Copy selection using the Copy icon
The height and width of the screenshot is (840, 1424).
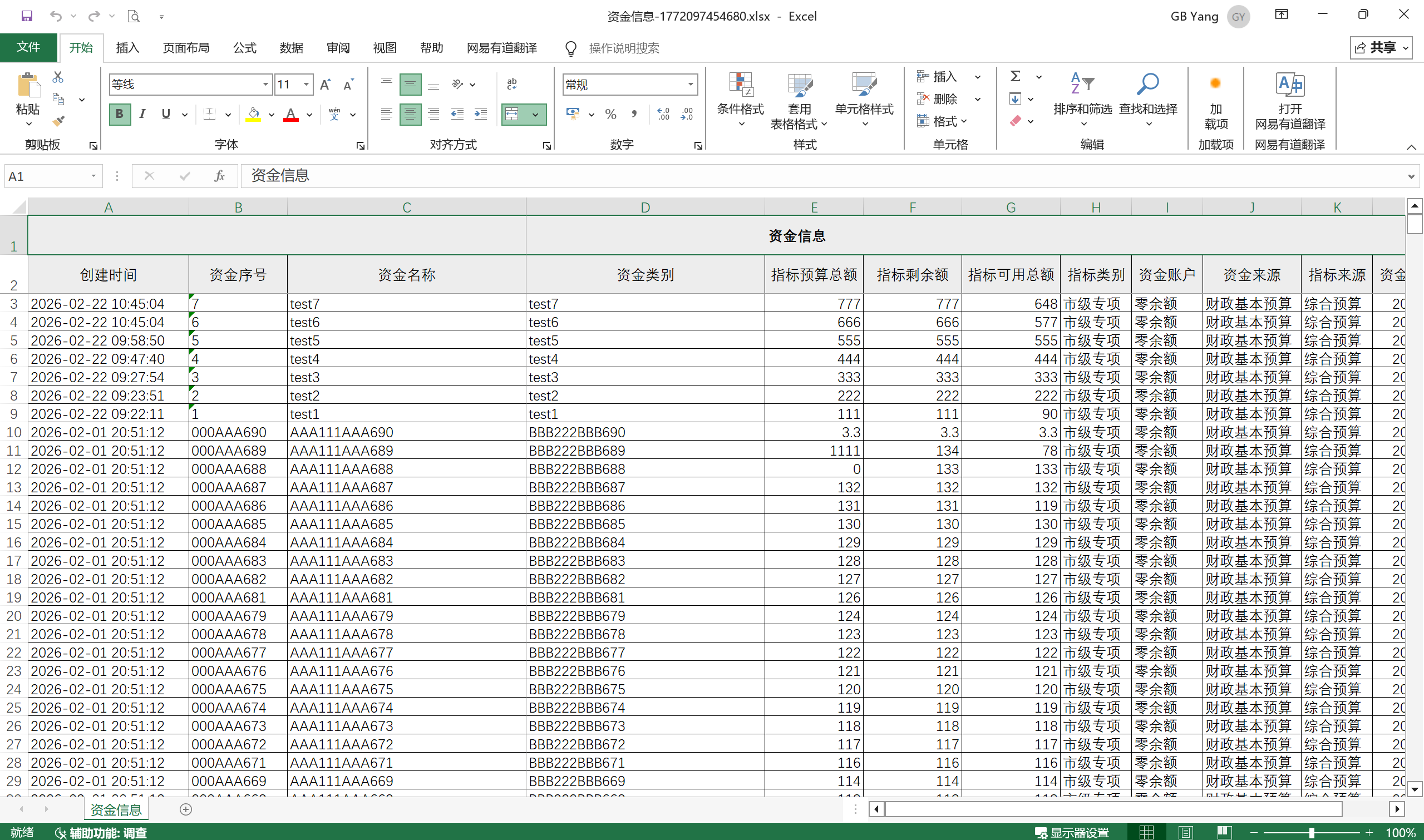coord(58,99)
